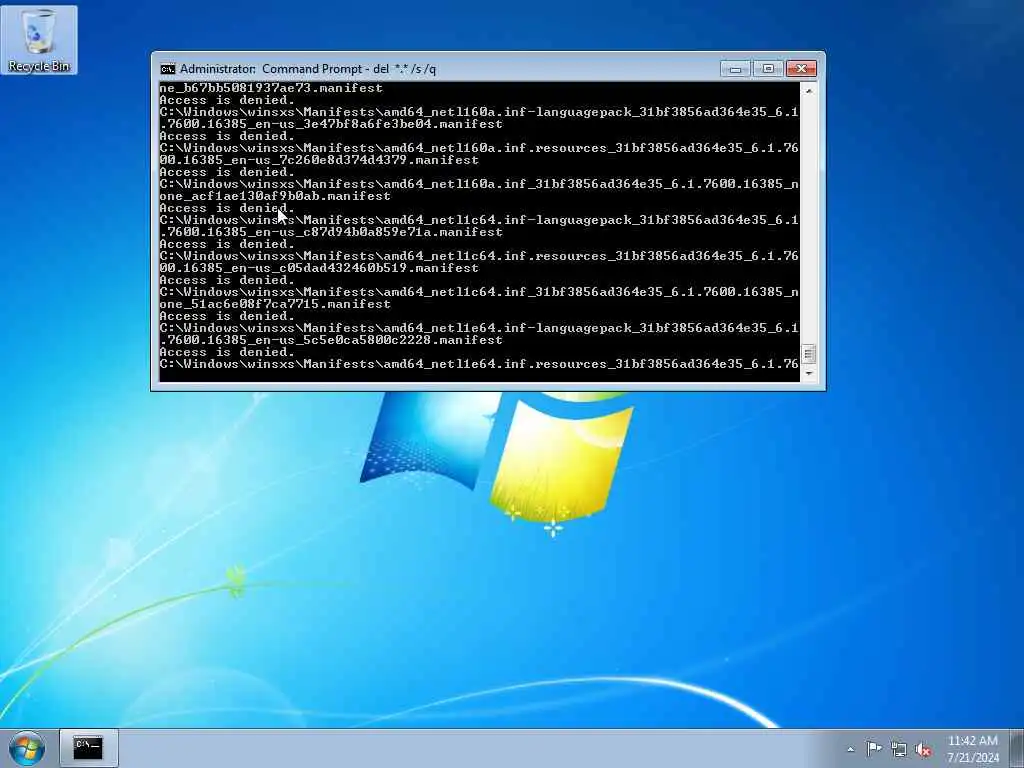
Task: Click the console scrollbar down arrow
Action: (808, 374)
